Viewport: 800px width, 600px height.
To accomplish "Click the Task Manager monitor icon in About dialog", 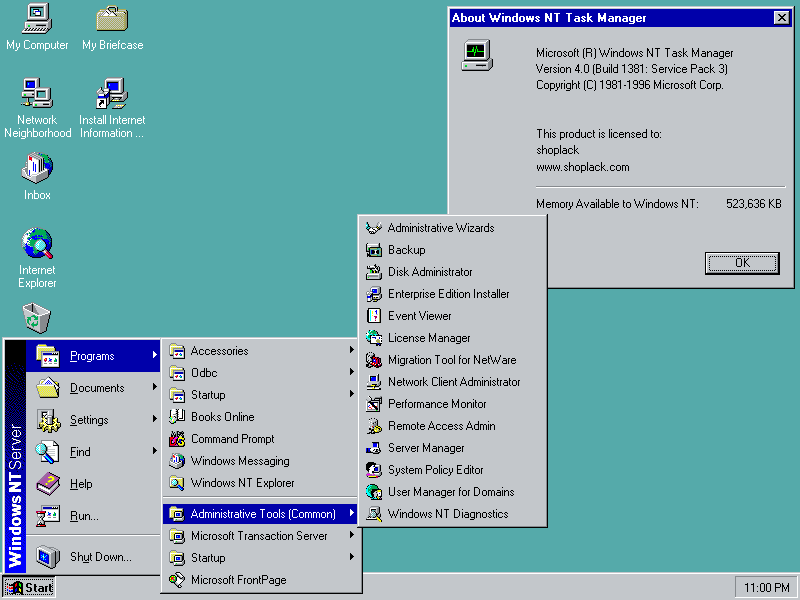I will (477, 55).
